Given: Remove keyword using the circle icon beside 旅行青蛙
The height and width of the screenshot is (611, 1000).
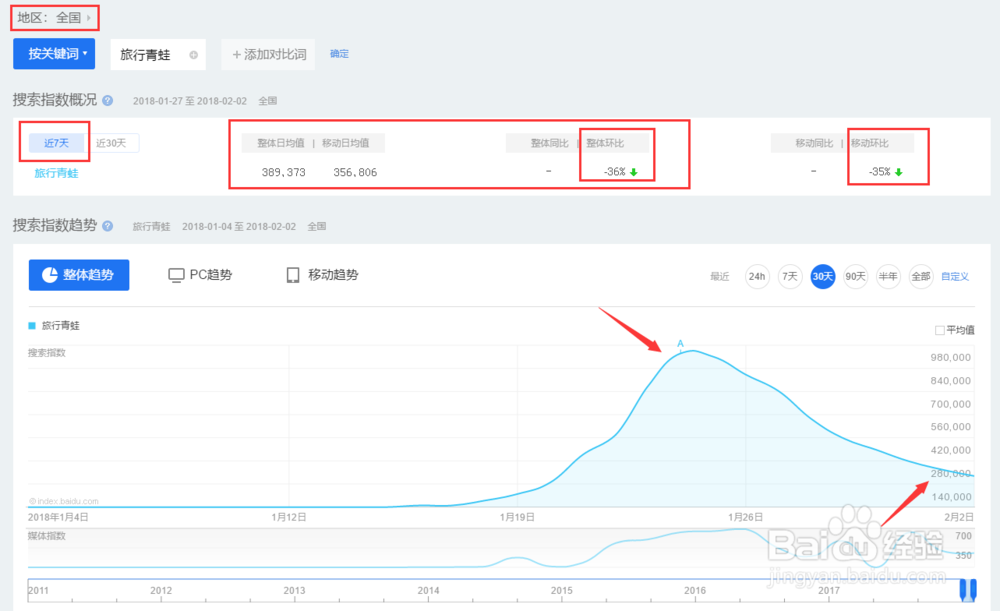Looking at the screenshot, I should tap(193, 55).
